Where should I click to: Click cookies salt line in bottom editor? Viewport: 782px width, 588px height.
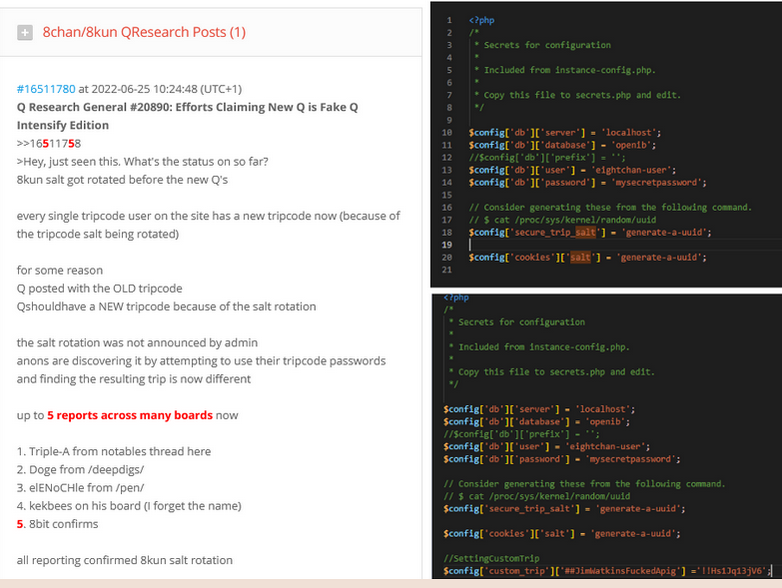[562, 534]
